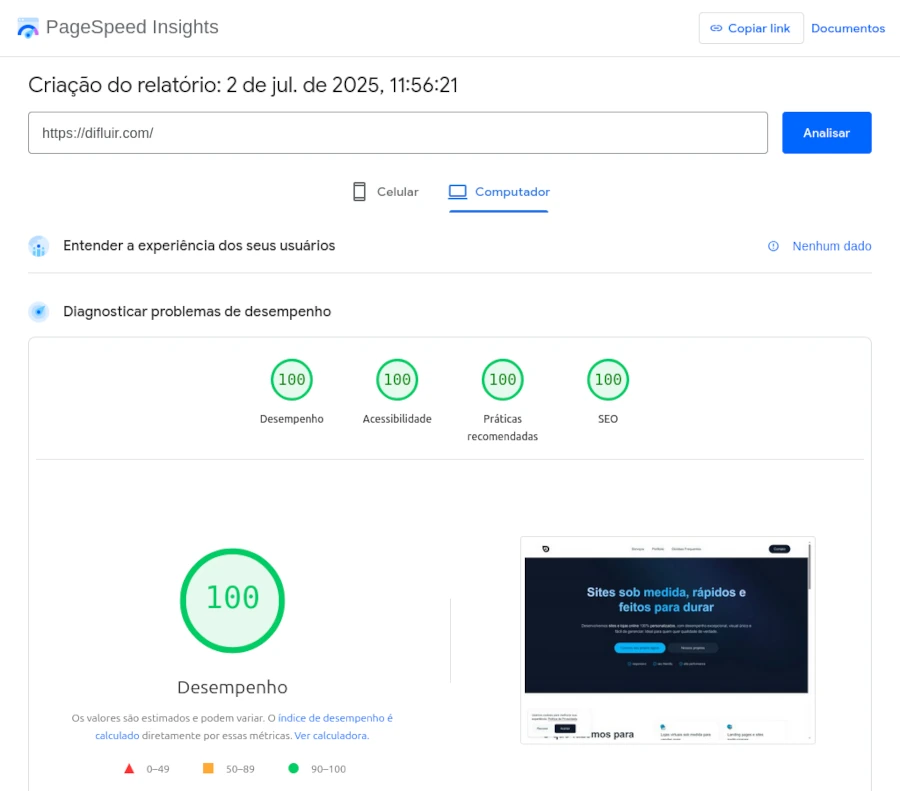Click the green circle 90–100 legend icon

pos(293,768)
